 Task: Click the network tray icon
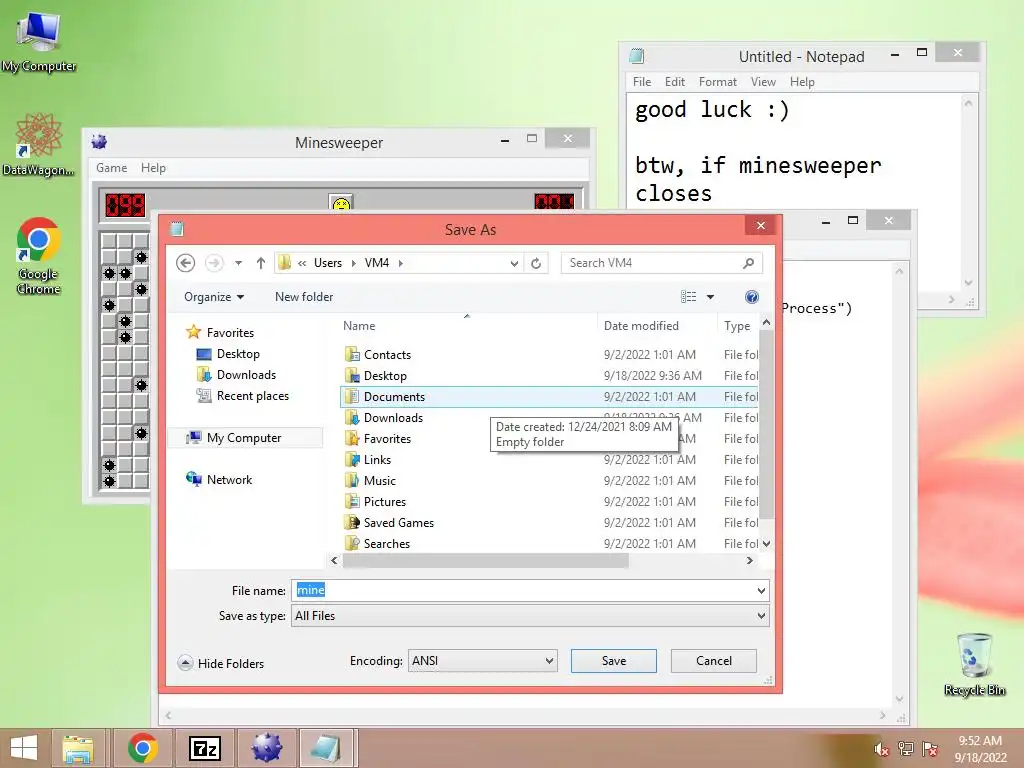pos(906,749)
